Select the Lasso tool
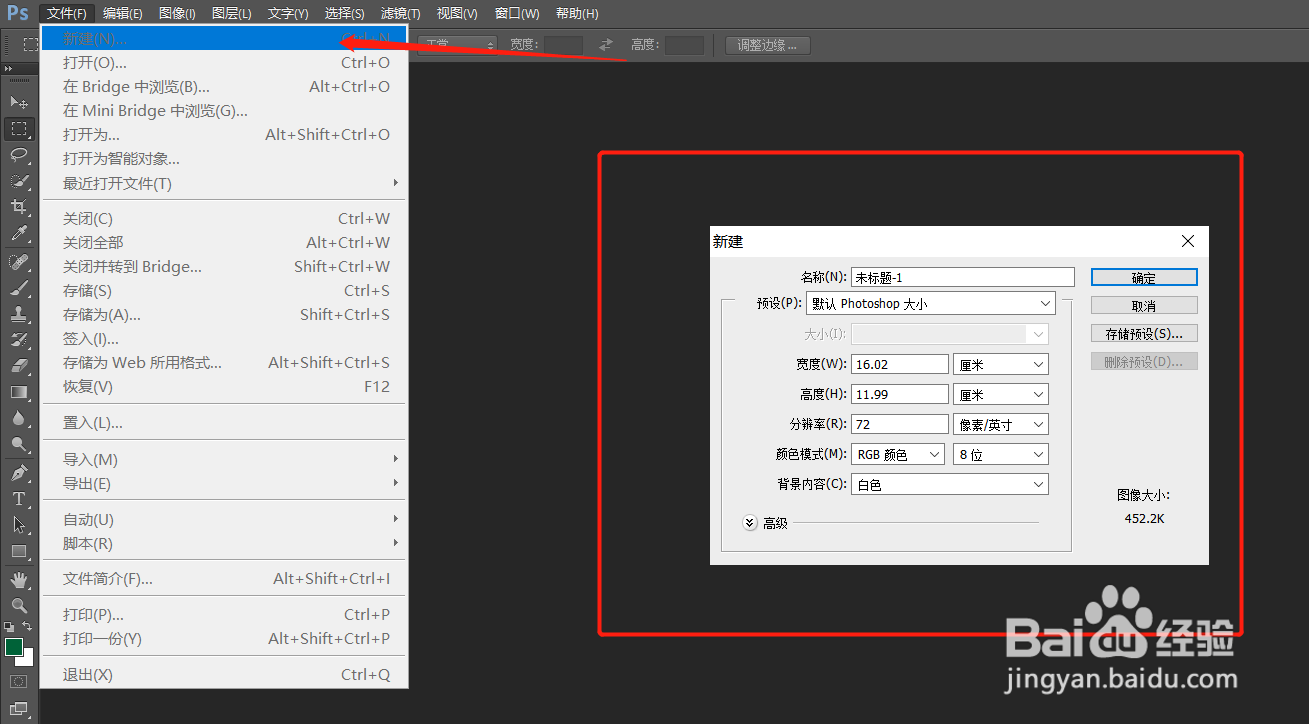Image resolution: width=1309 pixels, height=724 pixels. tap(20, 156)
